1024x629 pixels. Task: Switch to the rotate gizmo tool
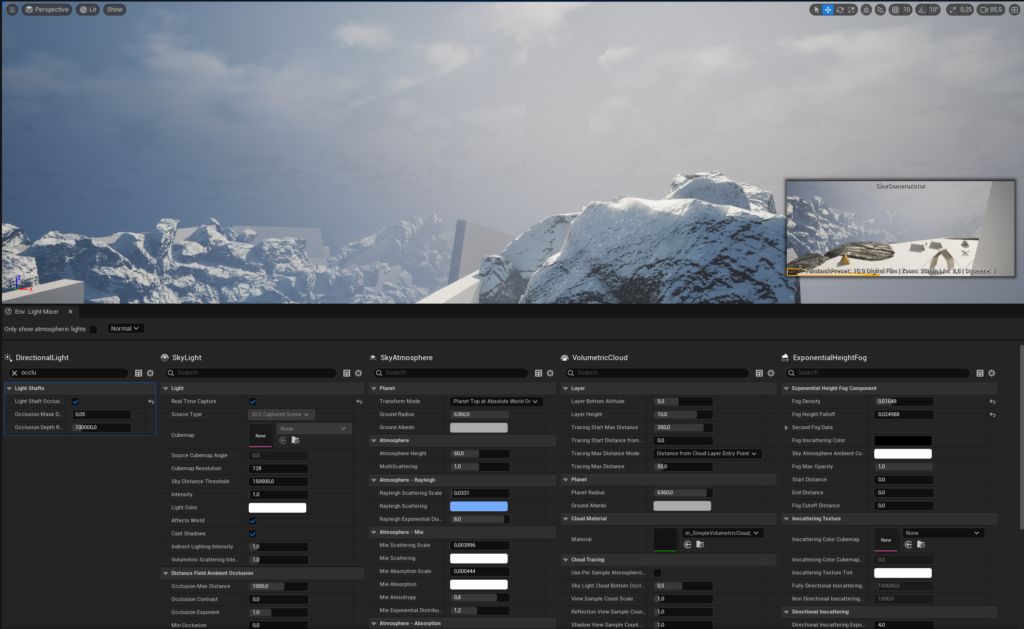coord(839,9)
